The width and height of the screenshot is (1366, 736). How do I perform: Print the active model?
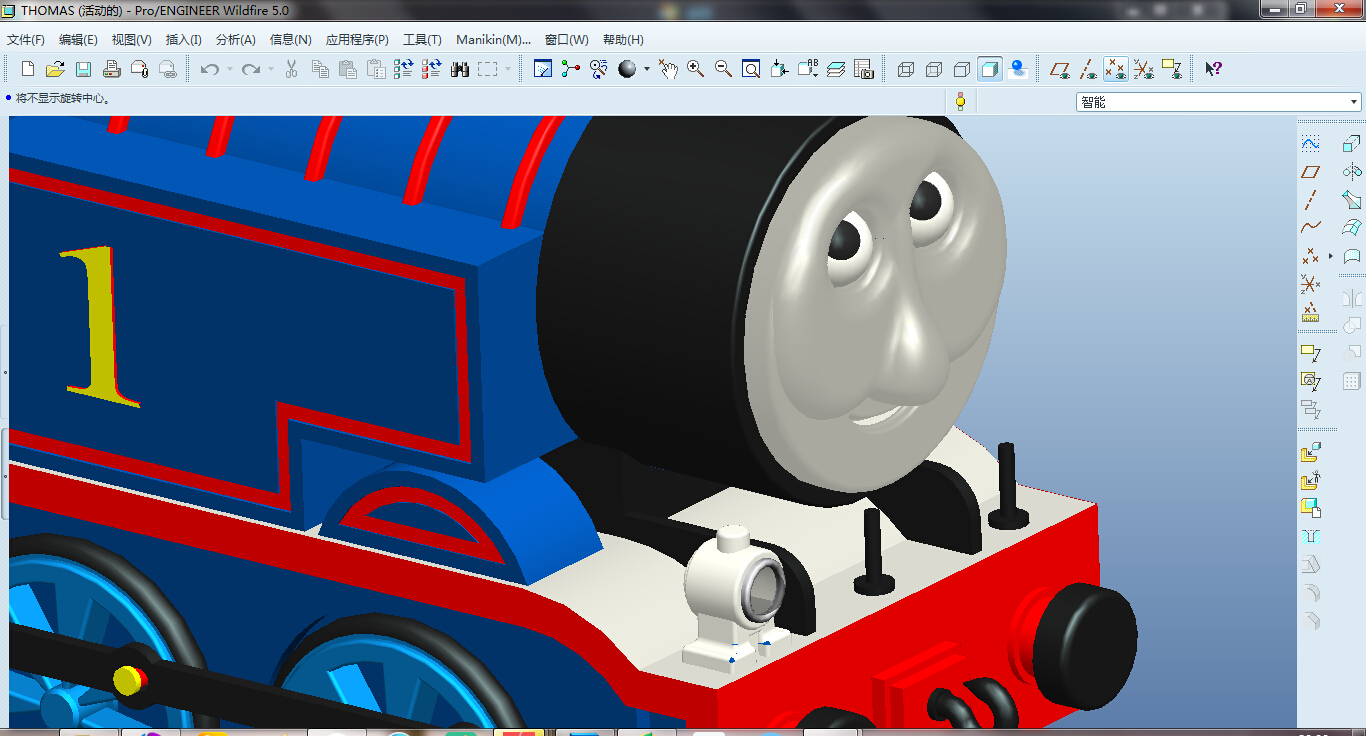[x=112, y=69]
